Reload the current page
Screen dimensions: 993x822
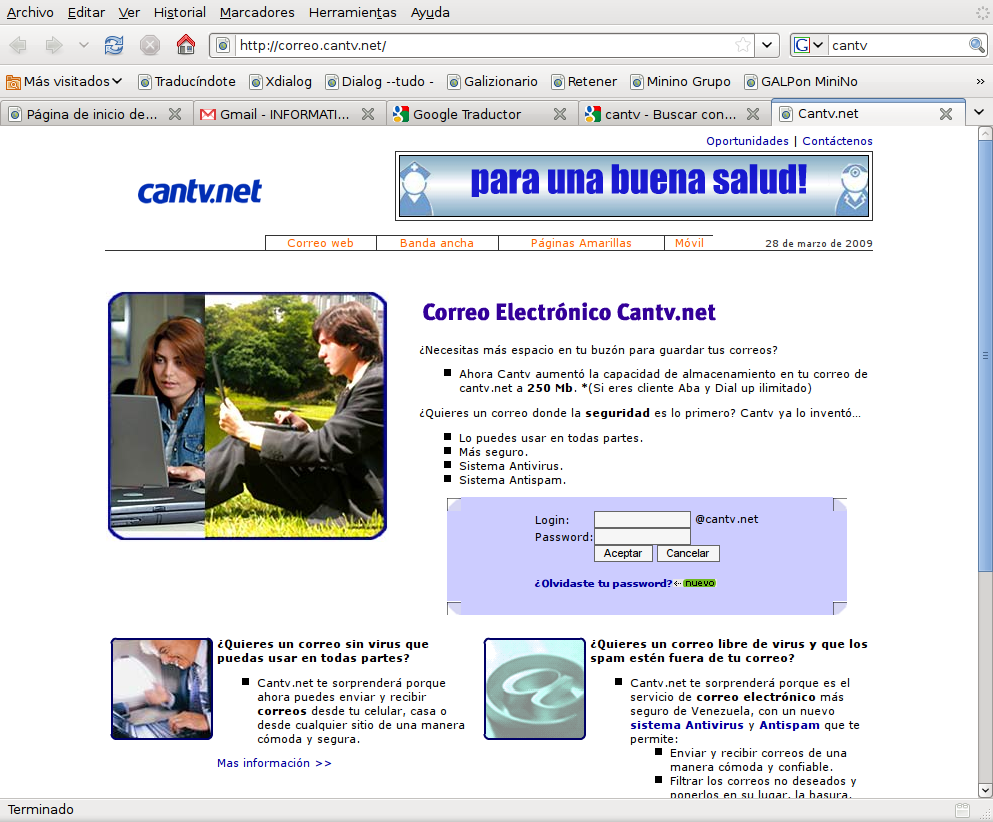point(114,45)
